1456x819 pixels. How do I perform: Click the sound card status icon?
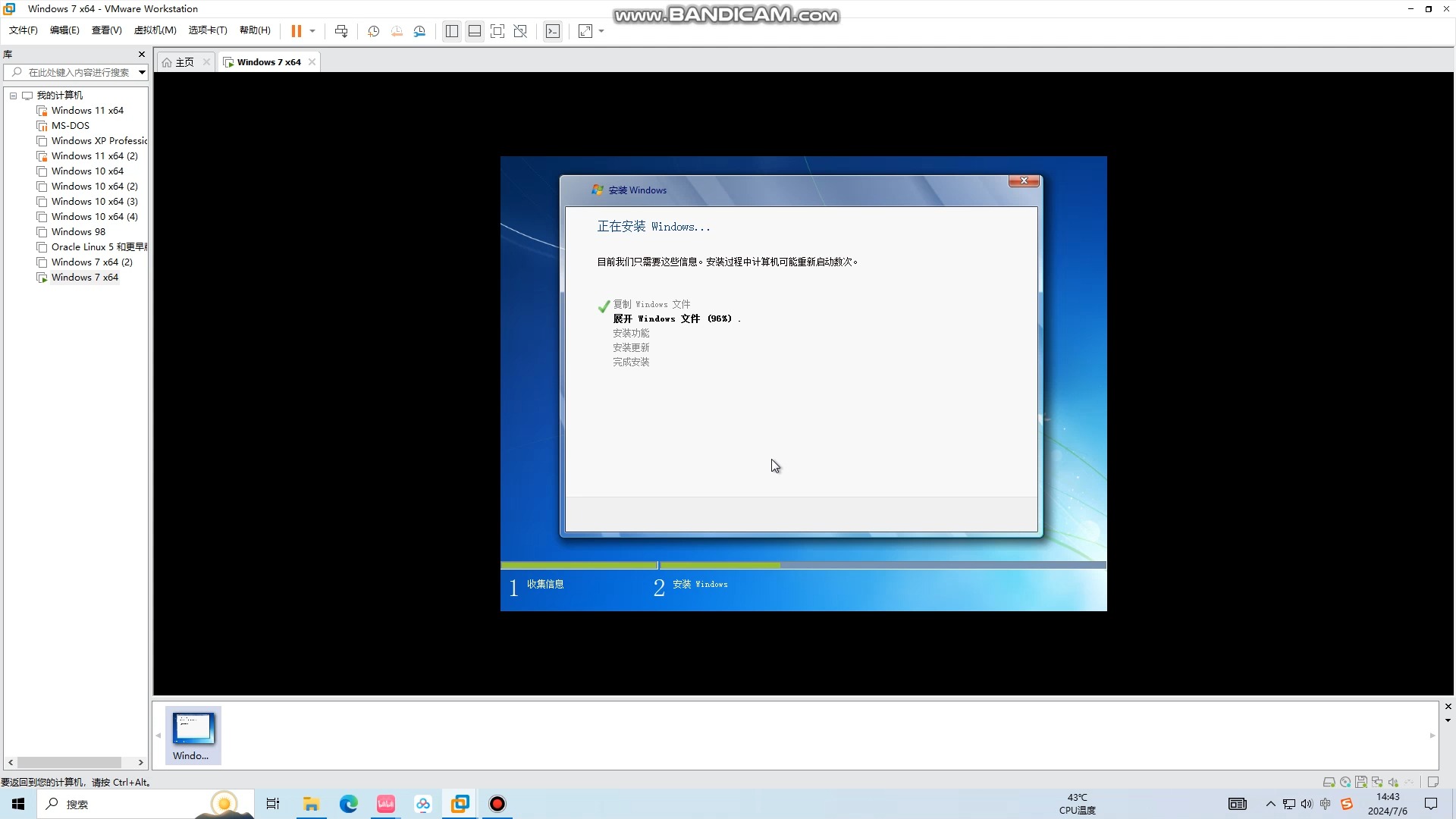(1393, 782)
